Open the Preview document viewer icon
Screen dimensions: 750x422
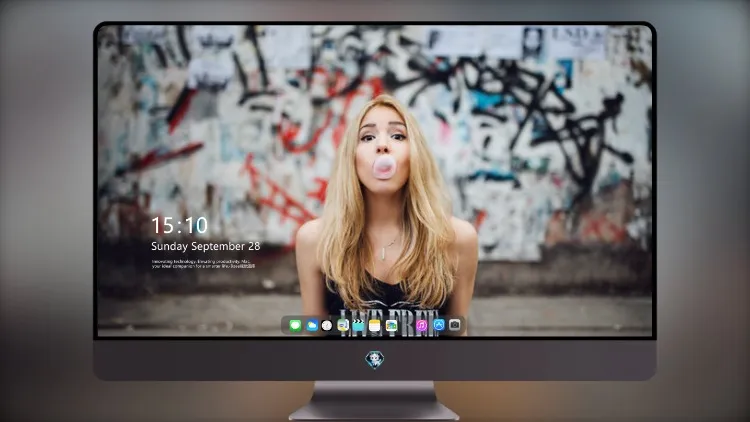coord(343,326)
